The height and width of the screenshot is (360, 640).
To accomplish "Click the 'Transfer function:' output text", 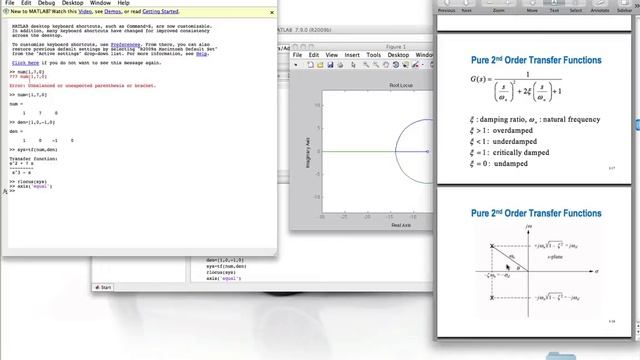I will click(33, 159).
